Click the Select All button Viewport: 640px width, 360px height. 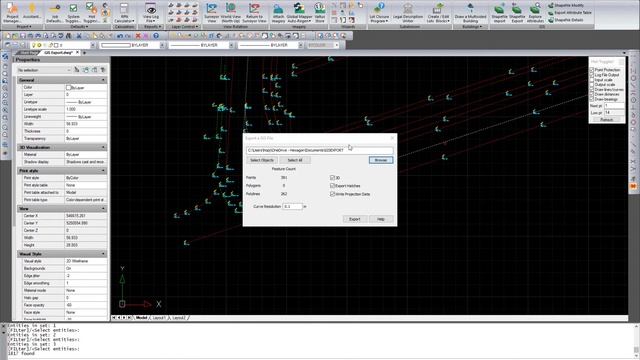[295, 160]
